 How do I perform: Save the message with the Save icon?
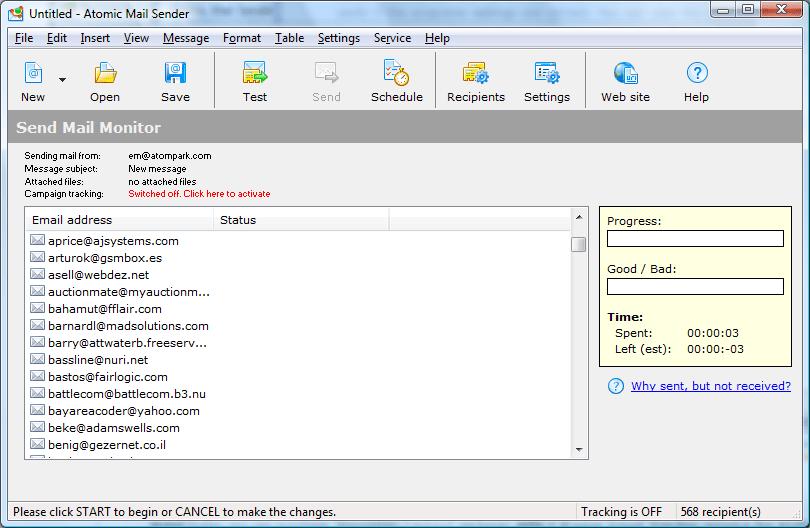[x=175, y=73]
